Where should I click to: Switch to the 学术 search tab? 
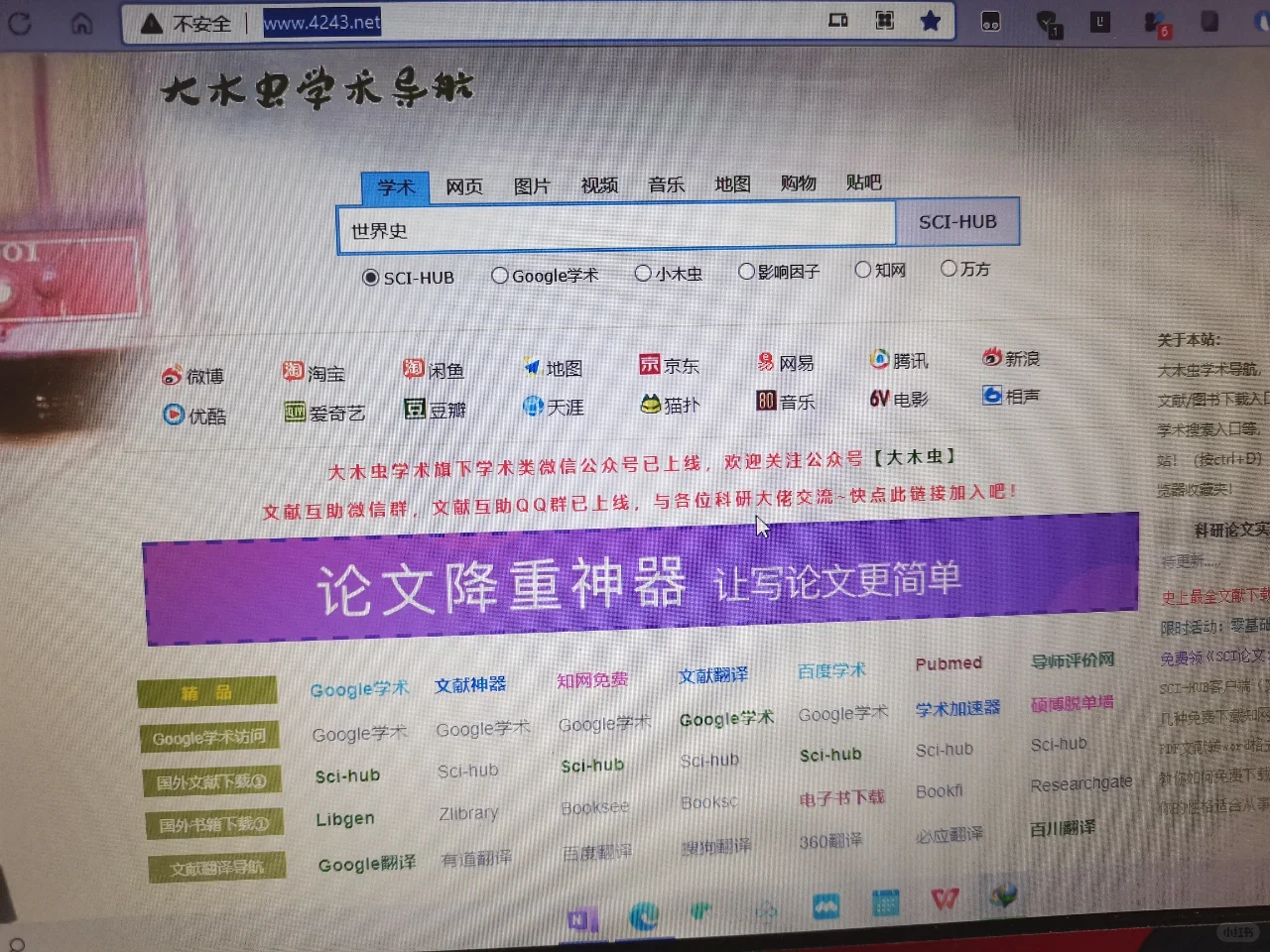coord(396,187)
